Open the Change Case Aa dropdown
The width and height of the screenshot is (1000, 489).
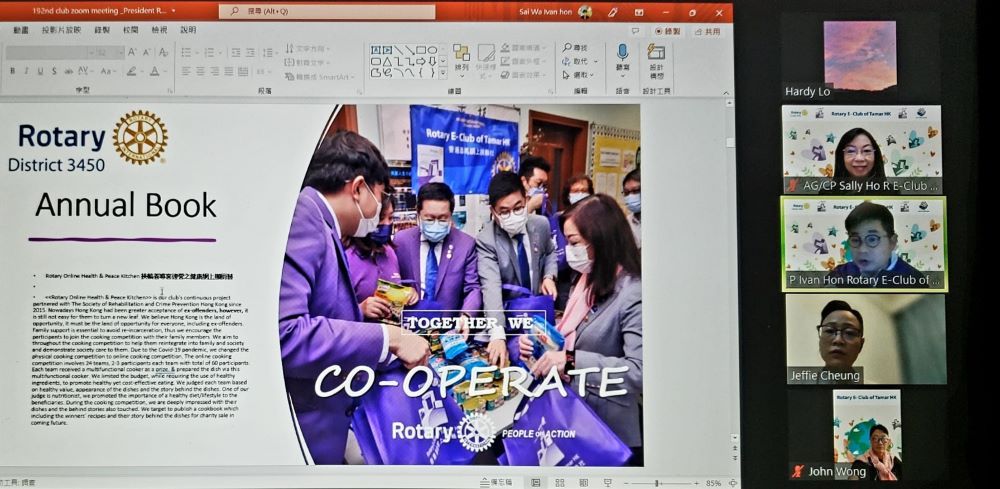coord(107,71)
